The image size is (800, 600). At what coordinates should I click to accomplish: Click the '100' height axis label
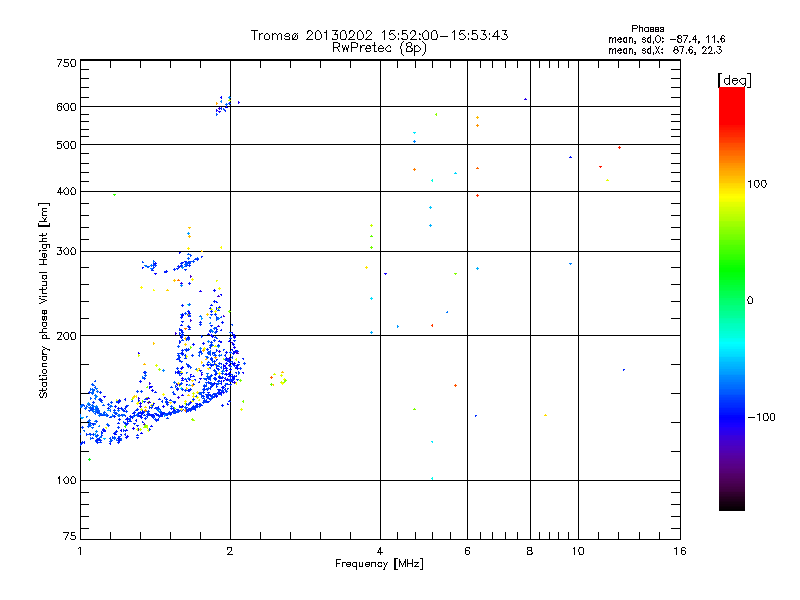(x=66, y=480)
